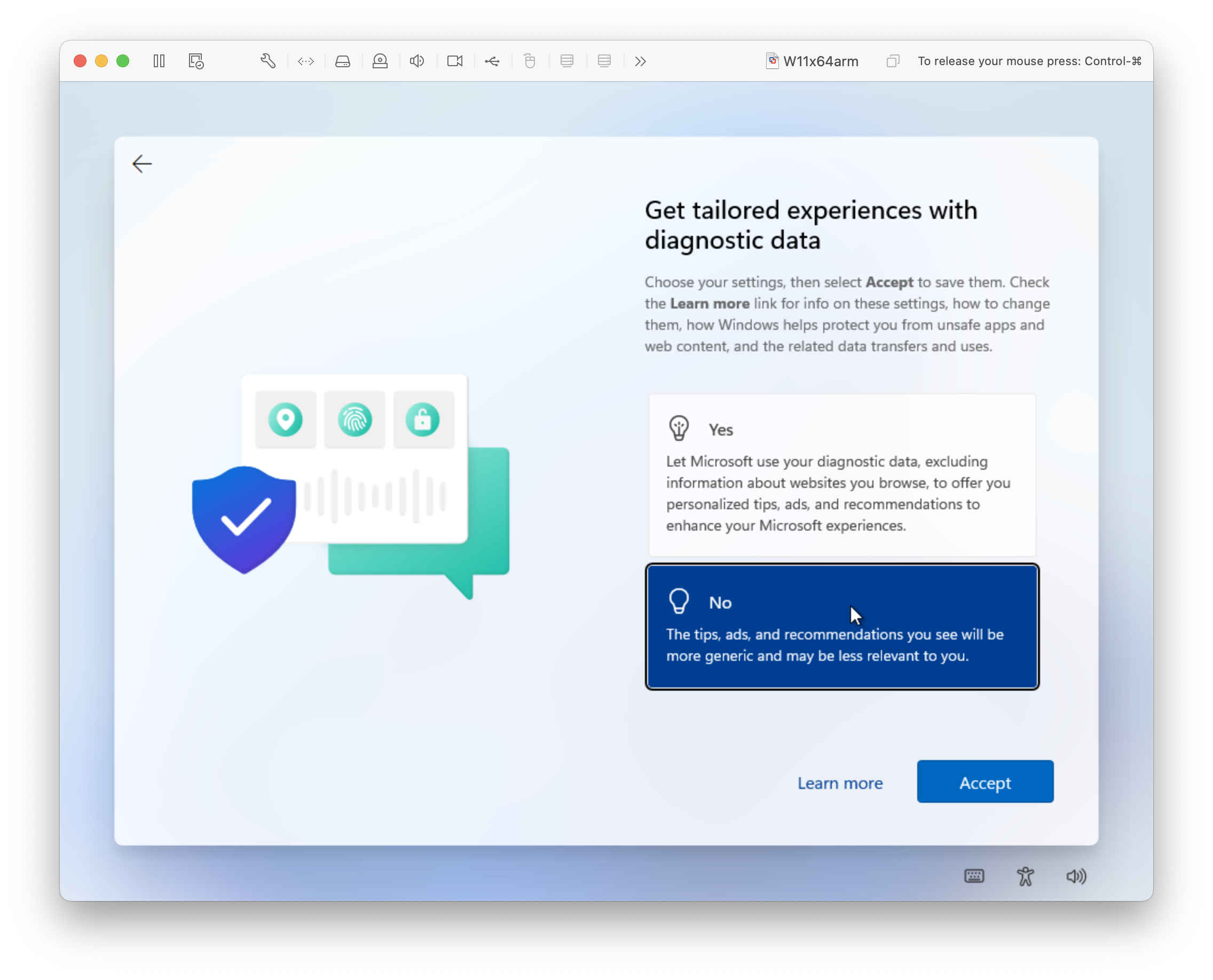Click the volume icon in Windows setup
The height and width of the screenshot is (980, 1213).
tap(1075, 876)
